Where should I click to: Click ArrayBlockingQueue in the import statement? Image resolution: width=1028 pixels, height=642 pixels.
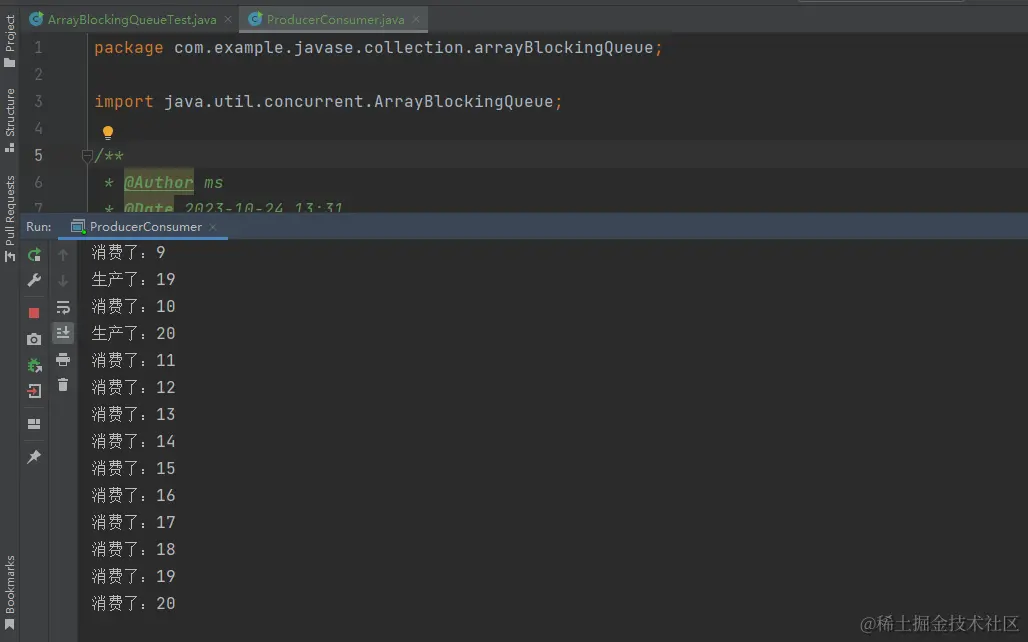click(464, 102)
